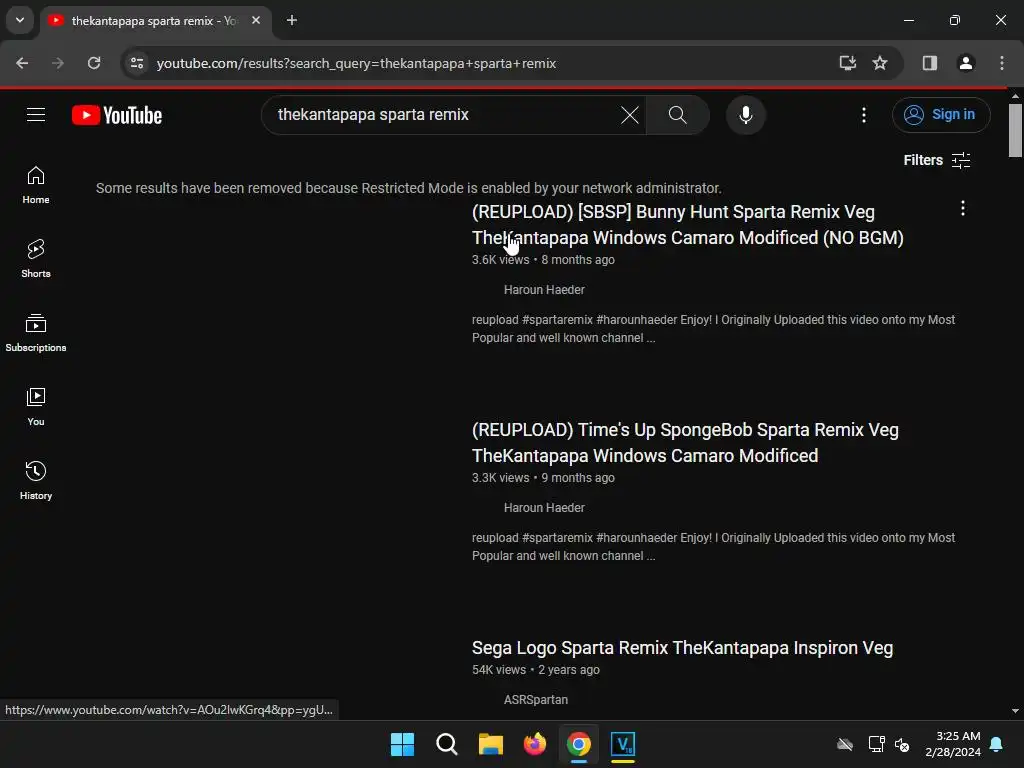Open the Bunny Hunt Sparta Remix video title

click(687, 225)
